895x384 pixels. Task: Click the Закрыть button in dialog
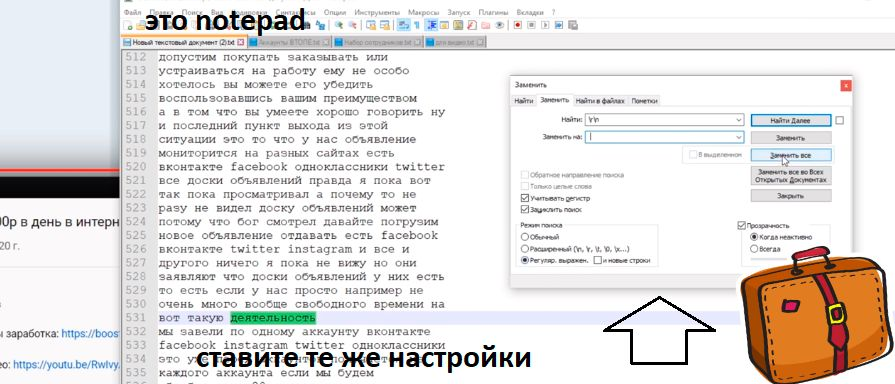[791, 196]
